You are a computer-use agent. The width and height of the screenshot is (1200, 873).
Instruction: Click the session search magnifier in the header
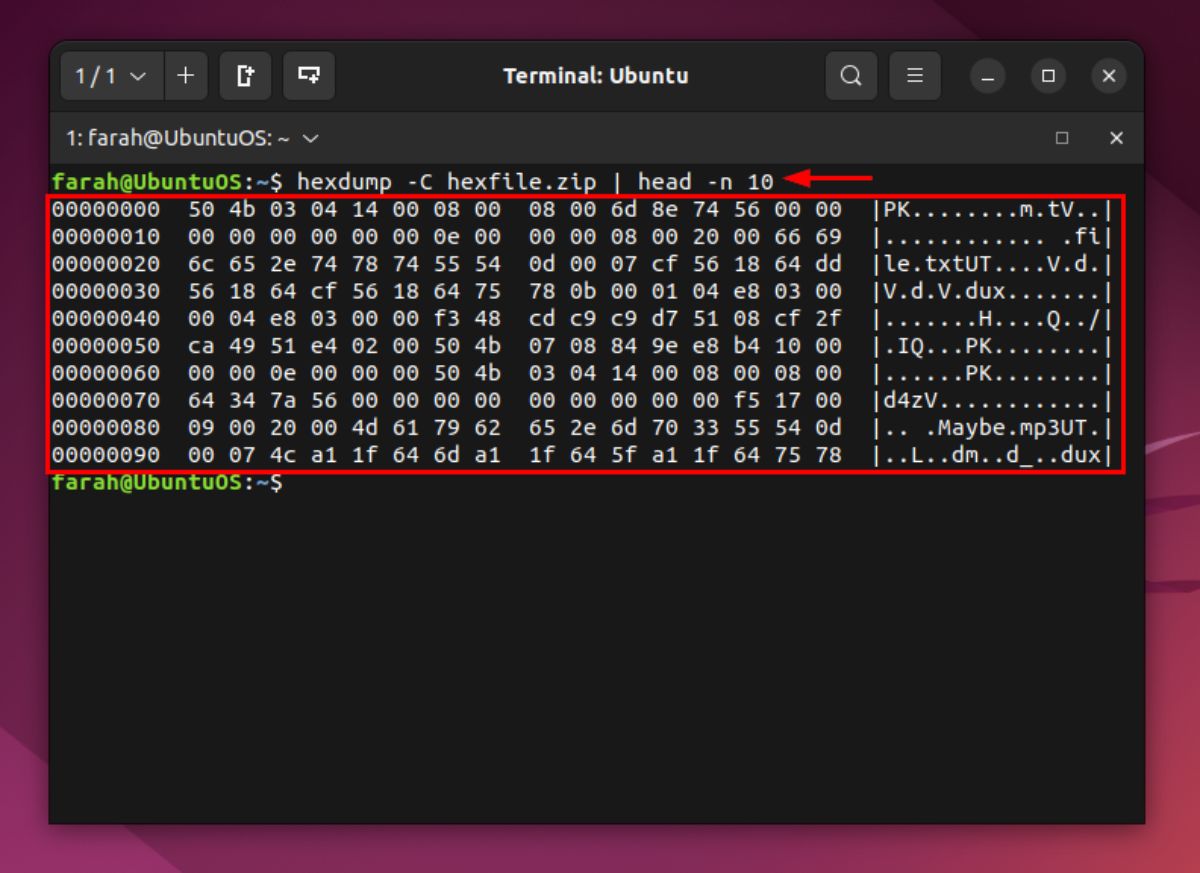click(x=851, y=75)
